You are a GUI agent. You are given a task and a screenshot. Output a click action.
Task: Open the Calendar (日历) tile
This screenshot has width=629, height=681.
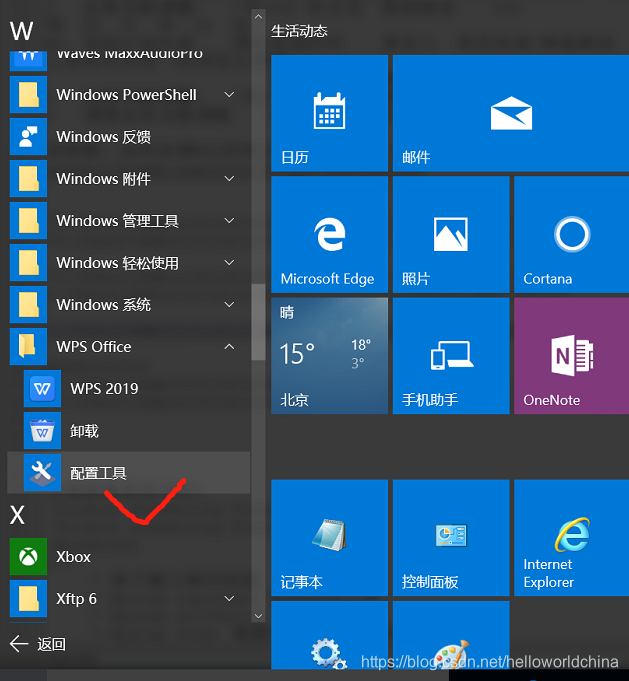tap(329, 113)
